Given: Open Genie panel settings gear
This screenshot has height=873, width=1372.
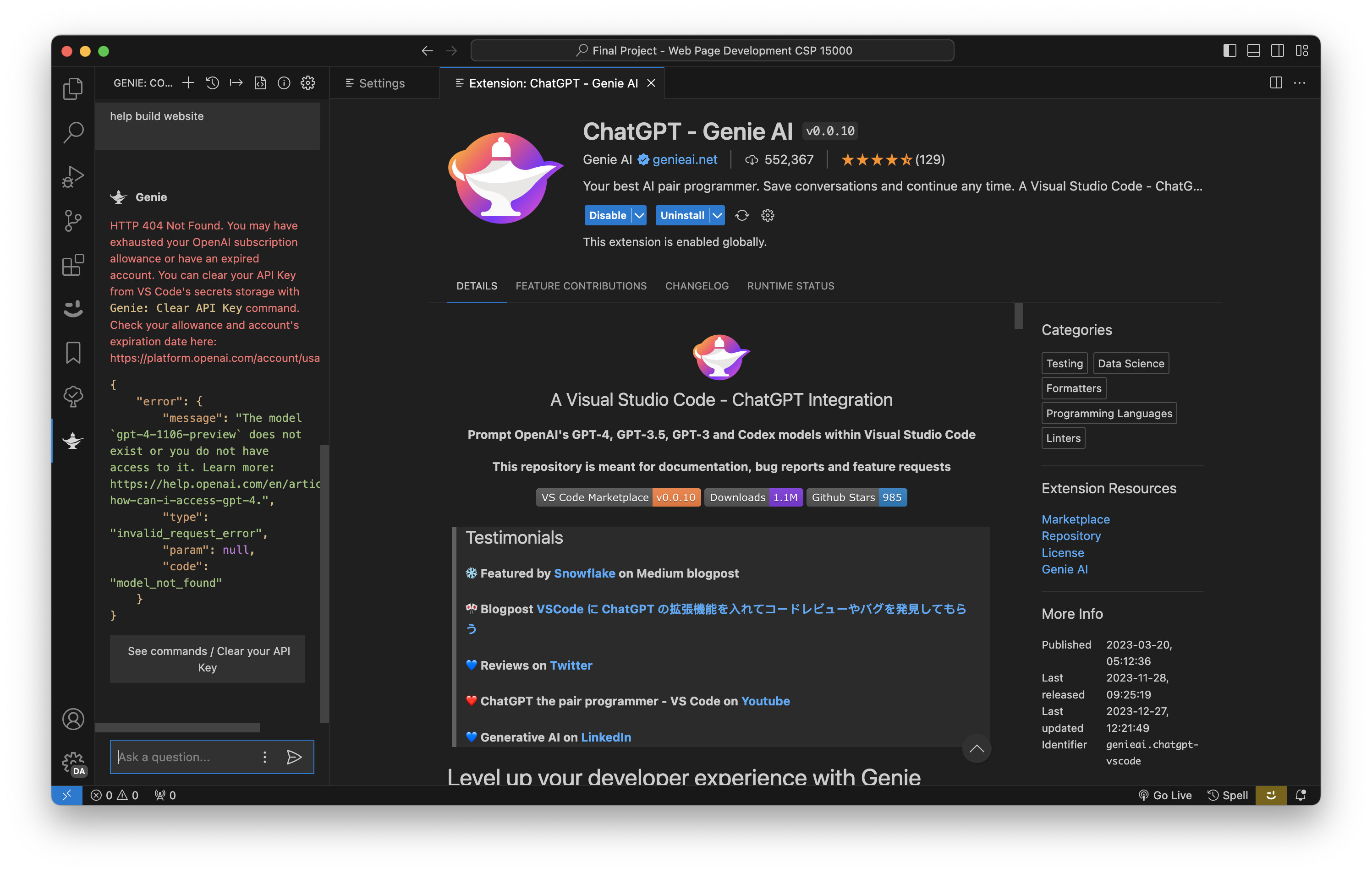Looking at the screenshot, I should point(308,82).
